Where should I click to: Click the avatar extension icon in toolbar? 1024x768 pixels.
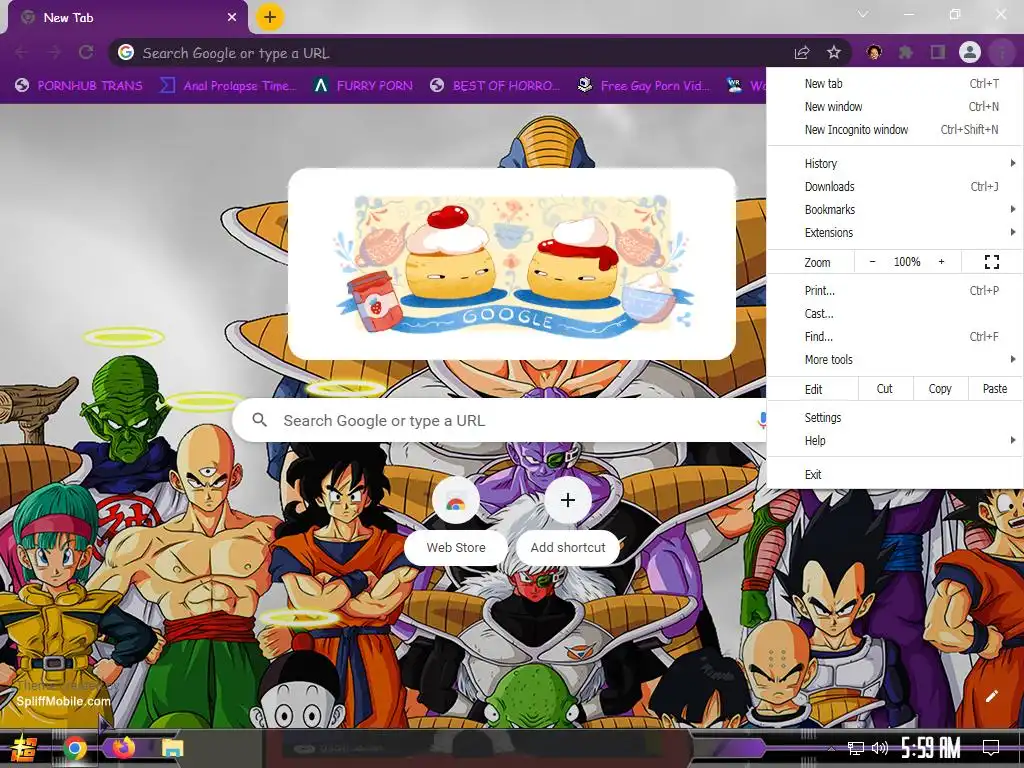874,52
